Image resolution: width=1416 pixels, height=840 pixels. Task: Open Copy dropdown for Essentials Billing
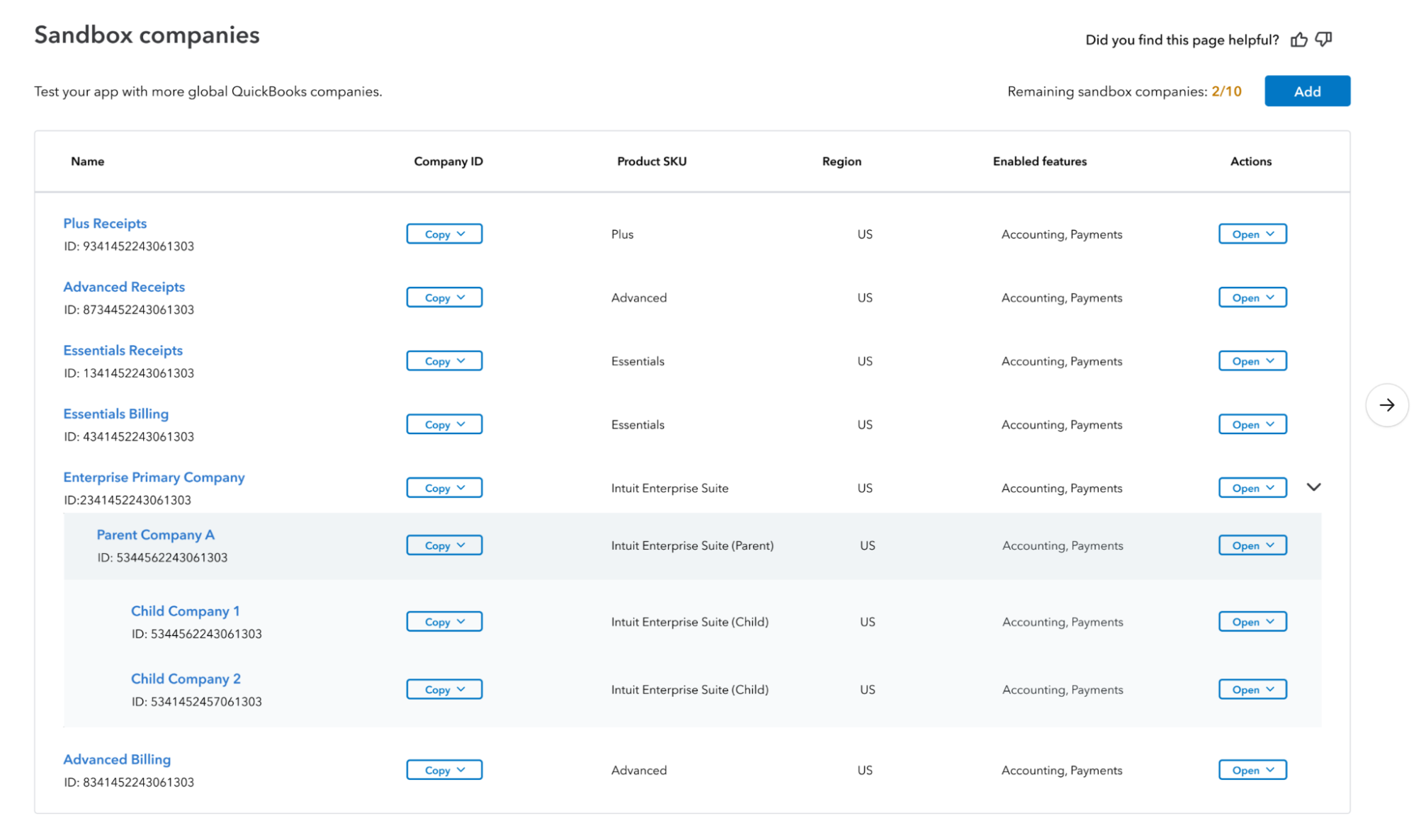pyautogui.click(x=444, y=424)
